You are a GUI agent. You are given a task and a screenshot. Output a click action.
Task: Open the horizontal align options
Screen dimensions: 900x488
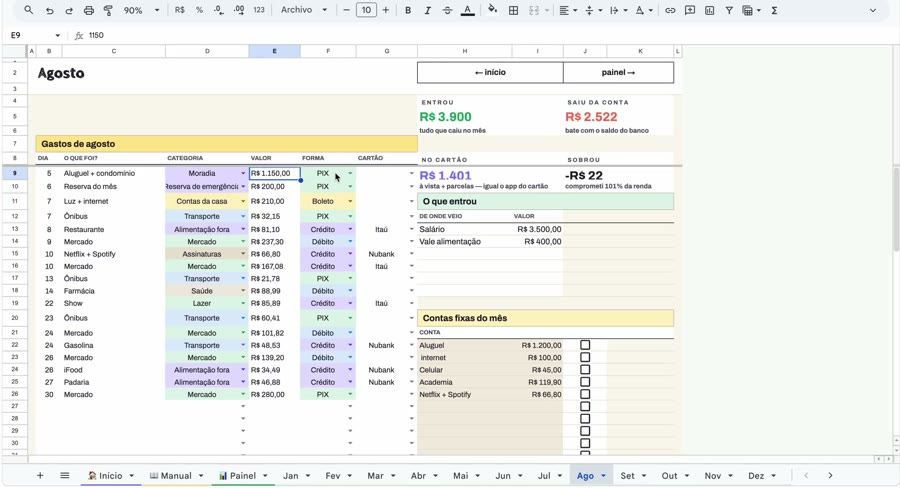(567, 10)
